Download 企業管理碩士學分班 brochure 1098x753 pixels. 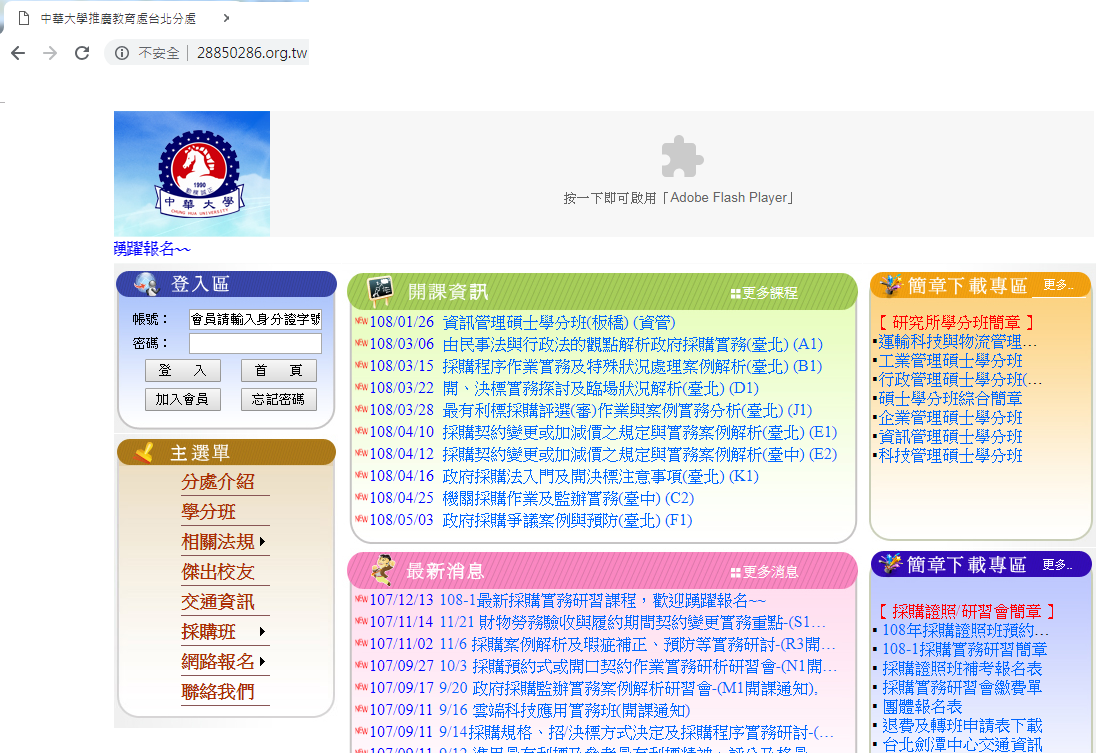[950, 418]
